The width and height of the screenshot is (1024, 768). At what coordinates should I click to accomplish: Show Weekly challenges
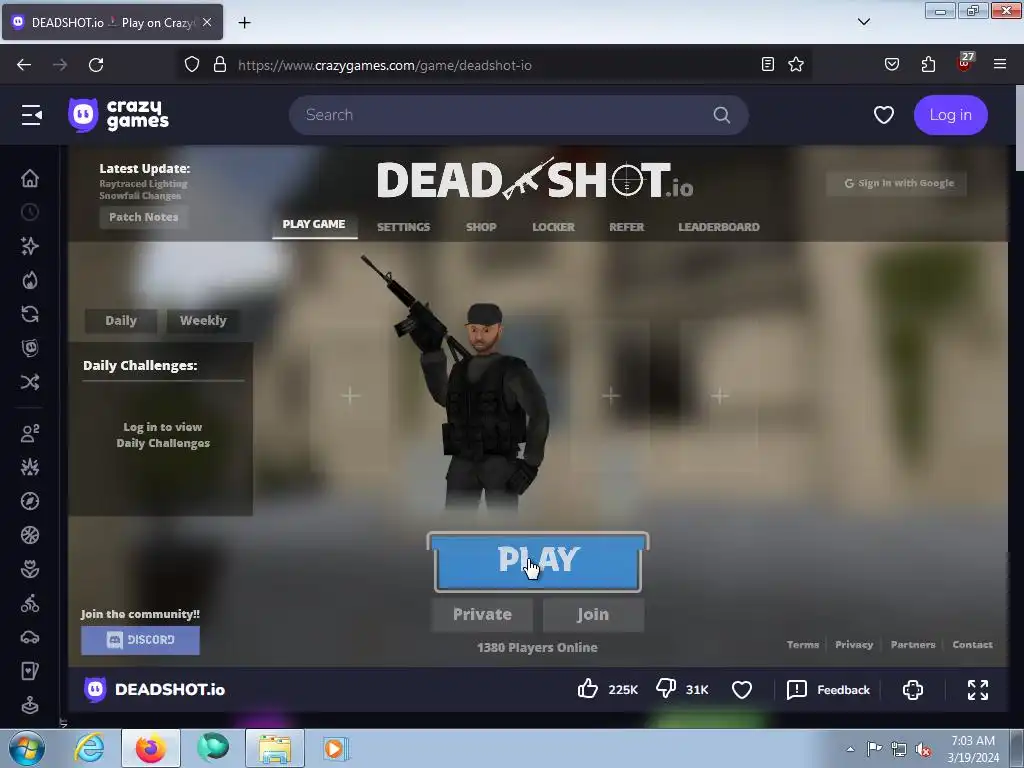202,321
